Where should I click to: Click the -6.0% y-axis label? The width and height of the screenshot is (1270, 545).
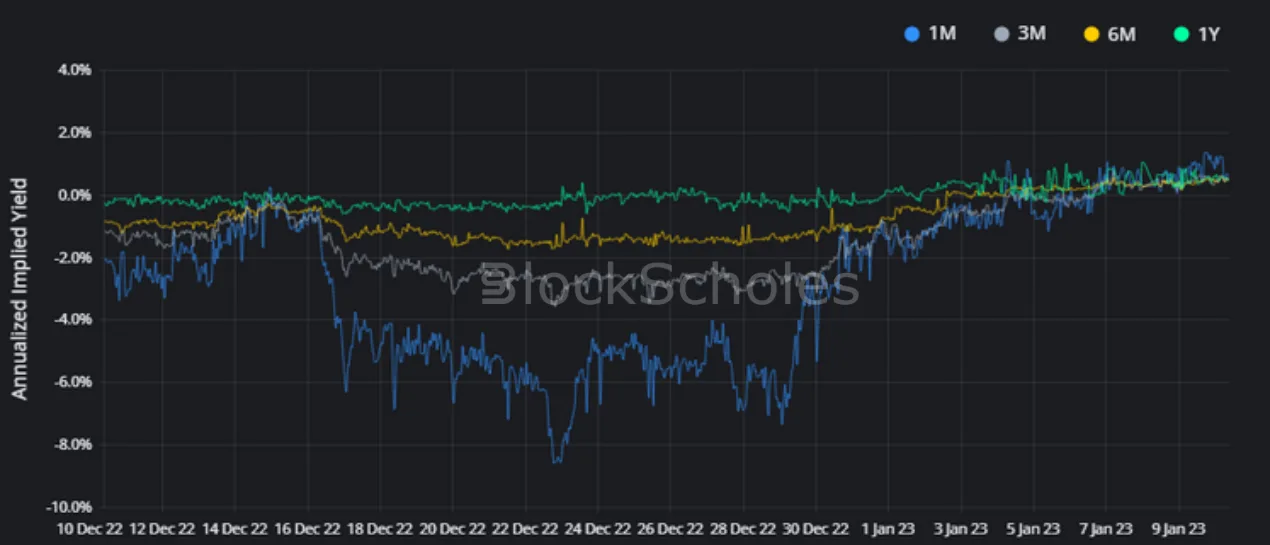[72, 381]
